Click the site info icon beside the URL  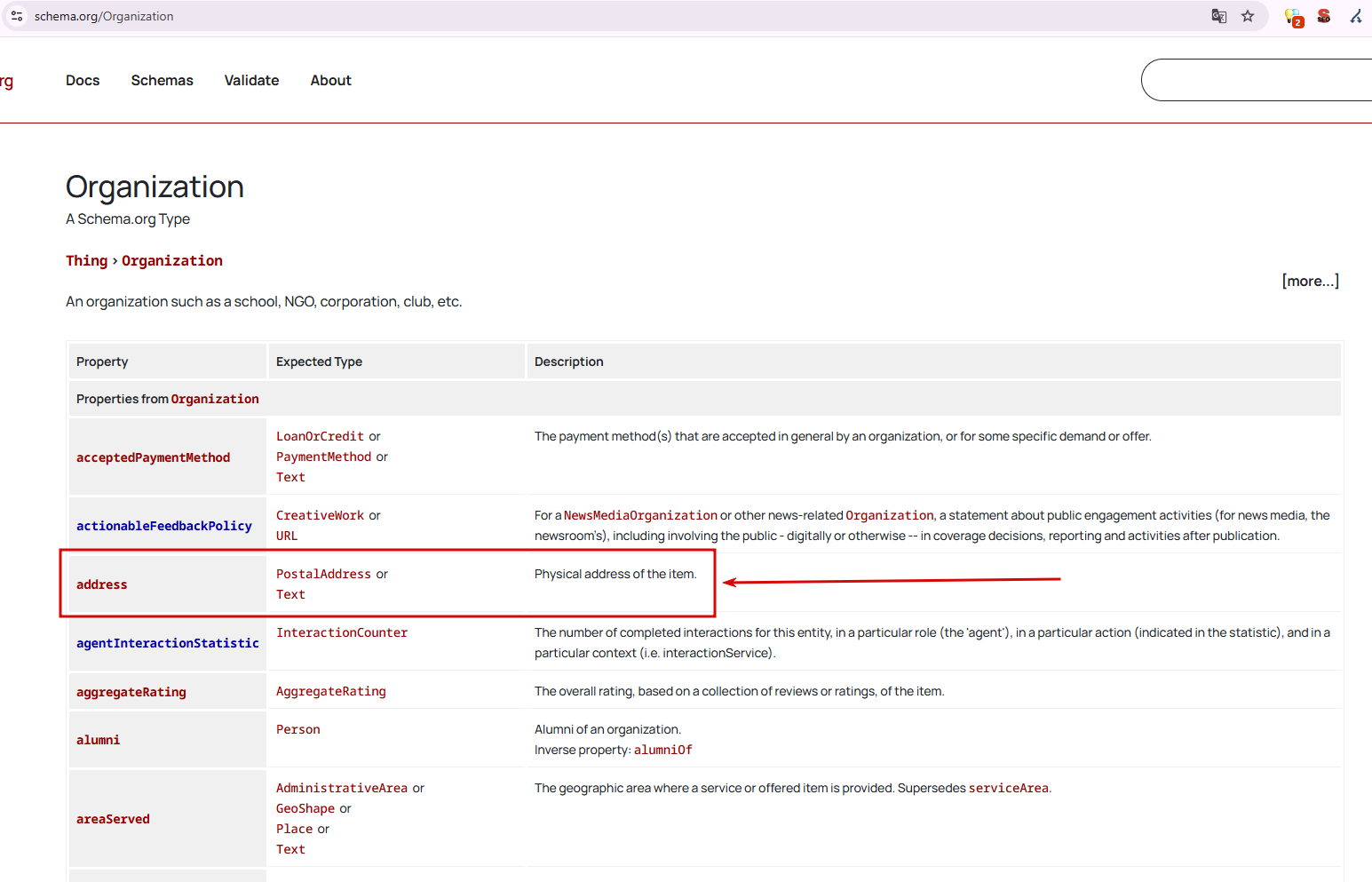[x=17, y=16]
